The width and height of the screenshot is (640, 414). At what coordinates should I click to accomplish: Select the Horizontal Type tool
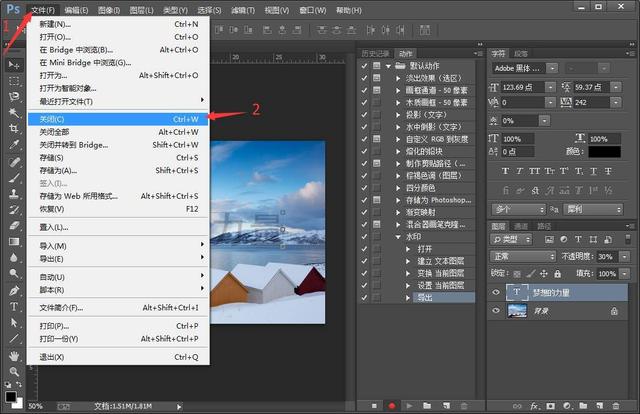tap(14, 307)
